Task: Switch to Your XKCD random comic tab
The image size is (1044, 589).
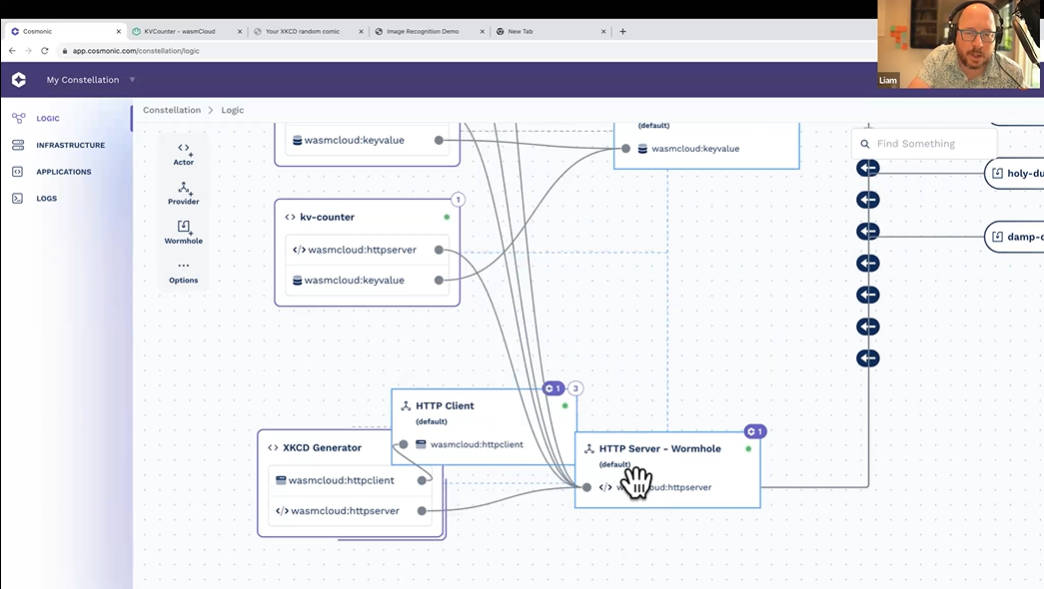Action: tap(308, 31)
